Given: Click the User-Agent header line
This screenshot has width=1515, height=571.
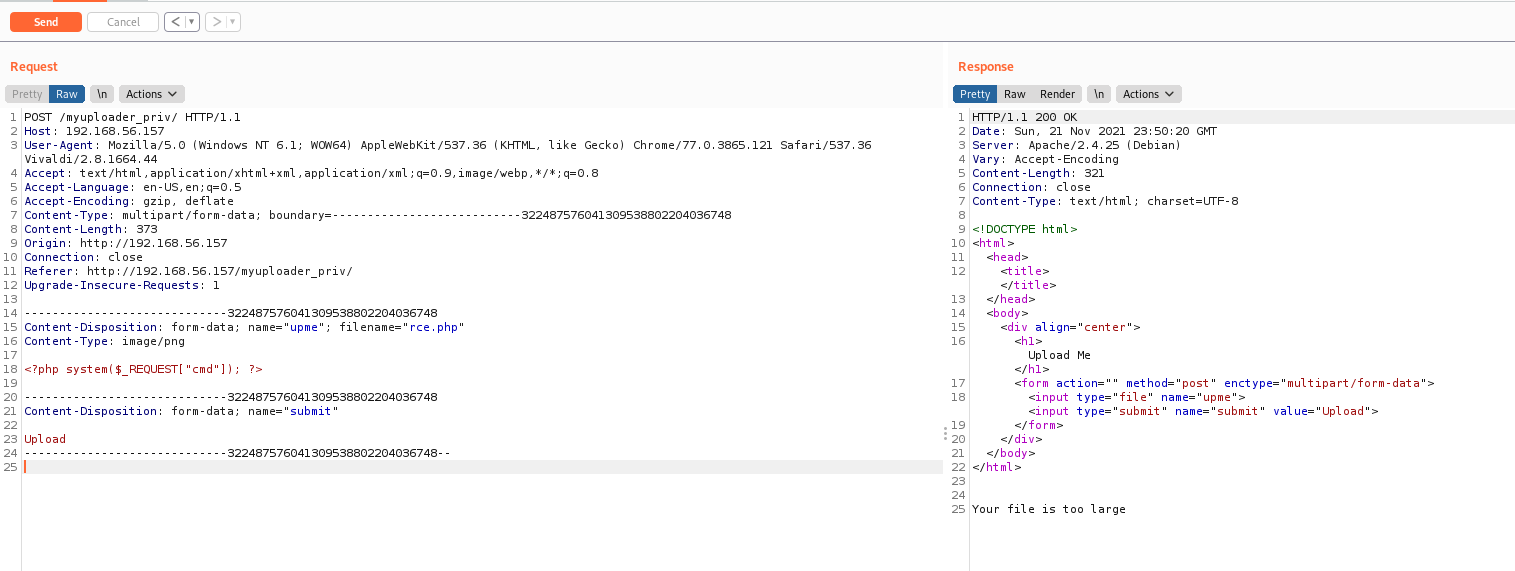Looking at the screenshot, I should click(x=448, y=152).
